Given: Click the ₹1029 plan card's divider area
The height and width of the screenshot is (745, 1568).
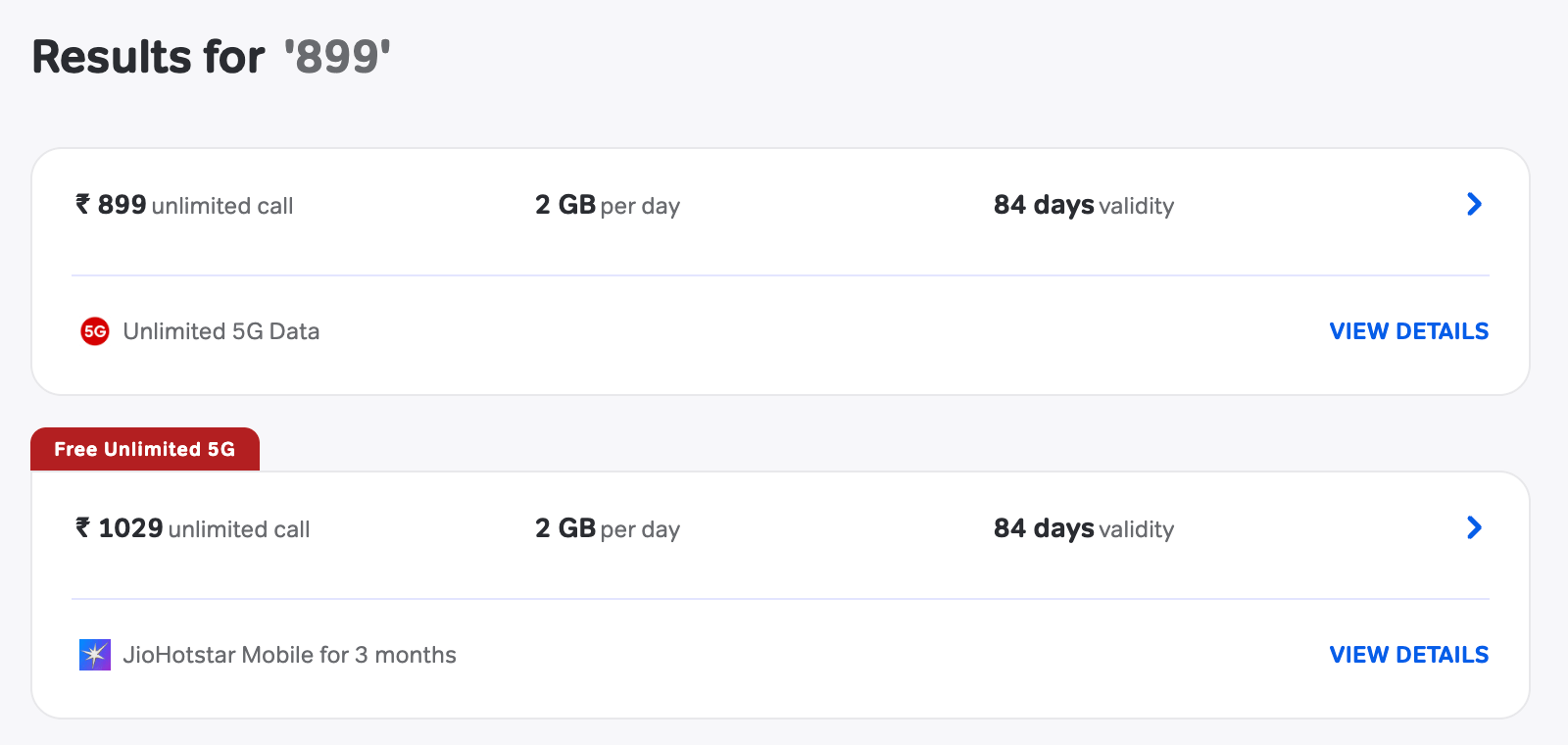Looking at the screenshot, I should tap(780, 599).
